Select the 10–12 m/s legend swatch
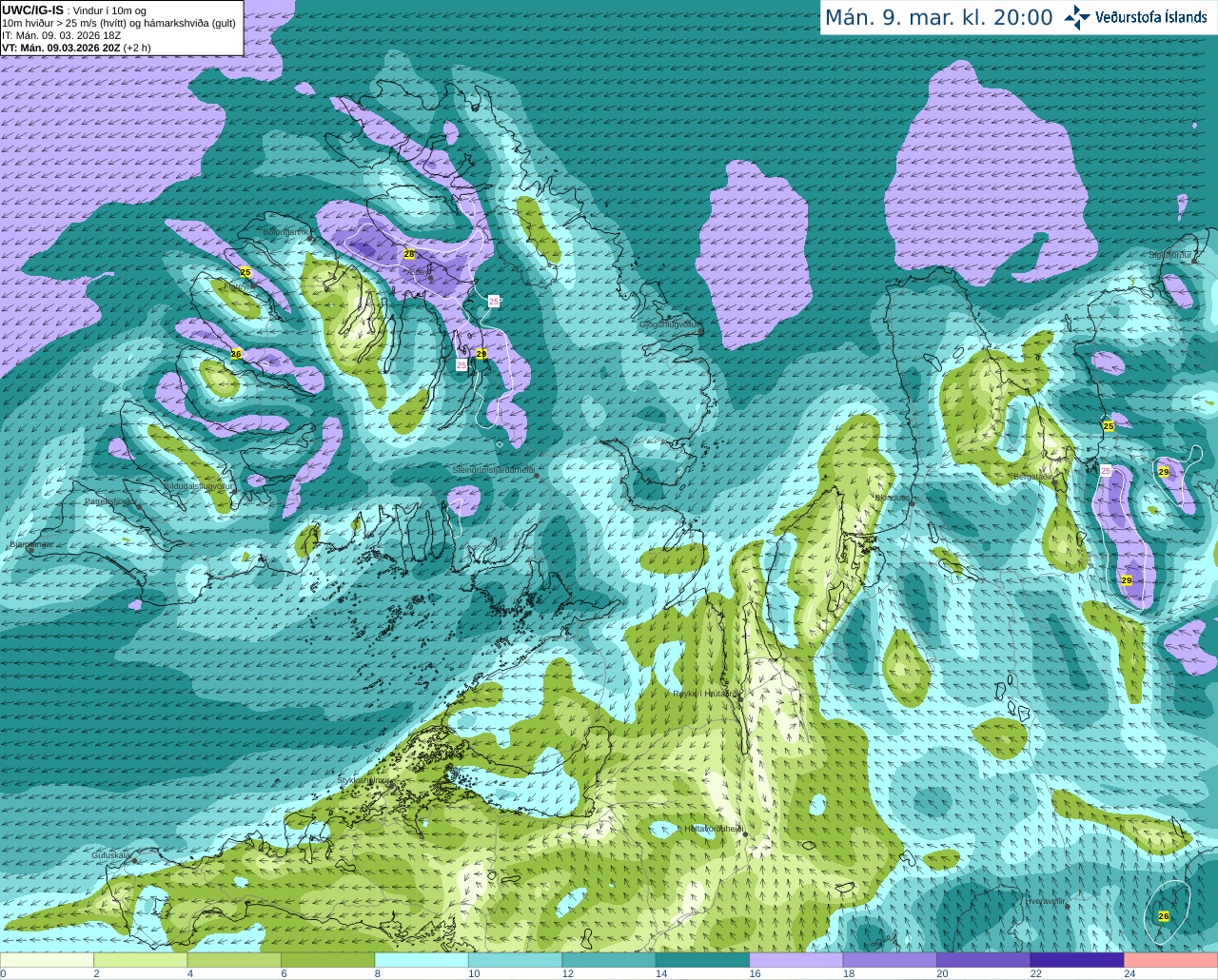Screen dimensions: 1218x980 (516, 960)
